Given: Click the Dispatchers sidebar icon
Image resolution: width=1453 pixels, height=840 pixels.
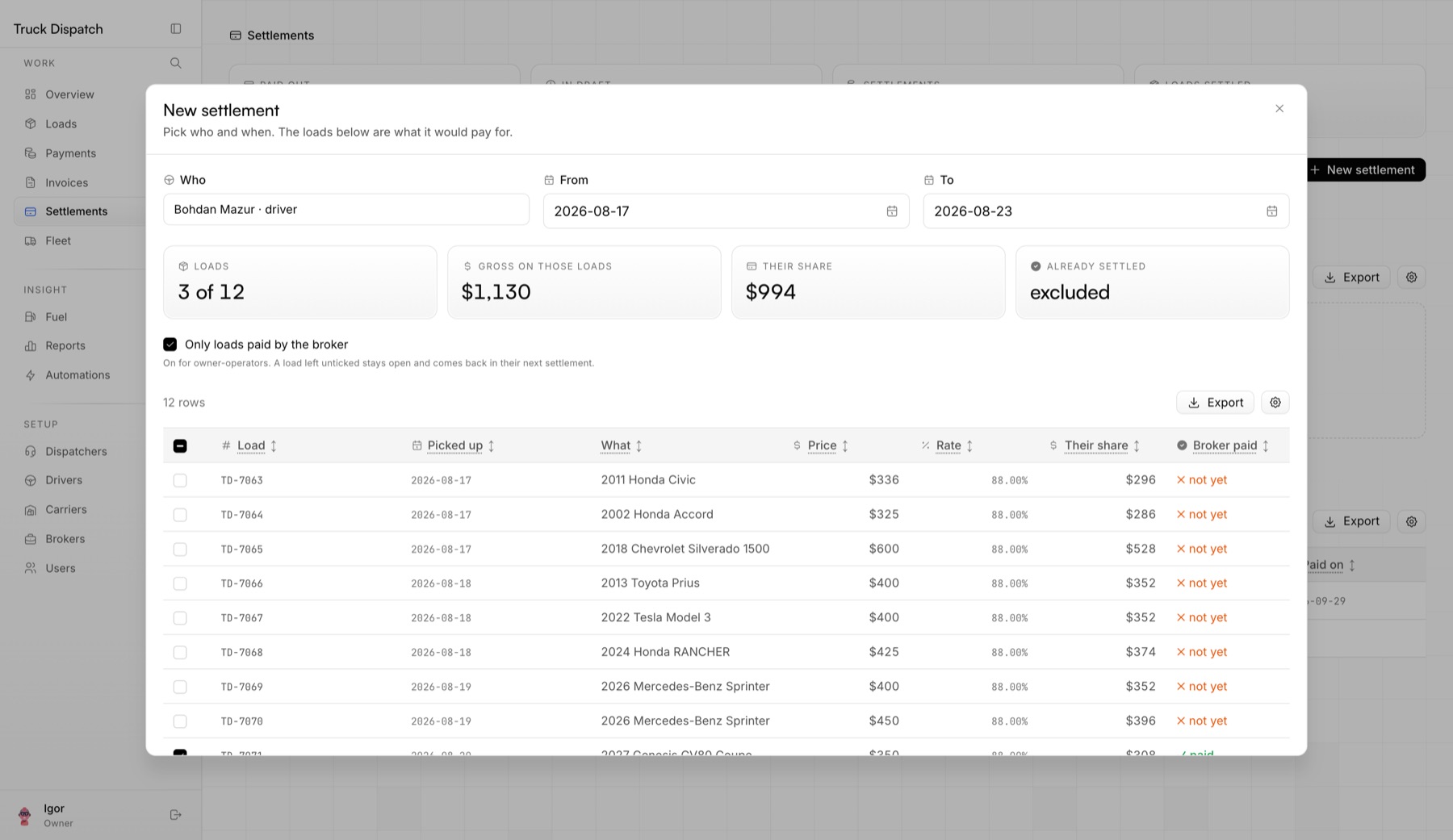Looking at the screenshot, I should [x=31, y=452].
